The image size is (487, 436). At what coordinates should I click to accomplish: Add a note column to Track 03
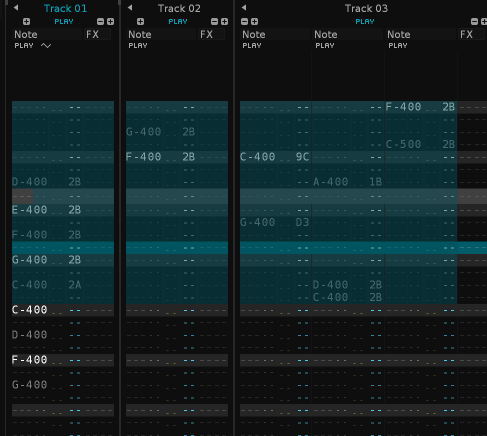[x=254, y=22]
